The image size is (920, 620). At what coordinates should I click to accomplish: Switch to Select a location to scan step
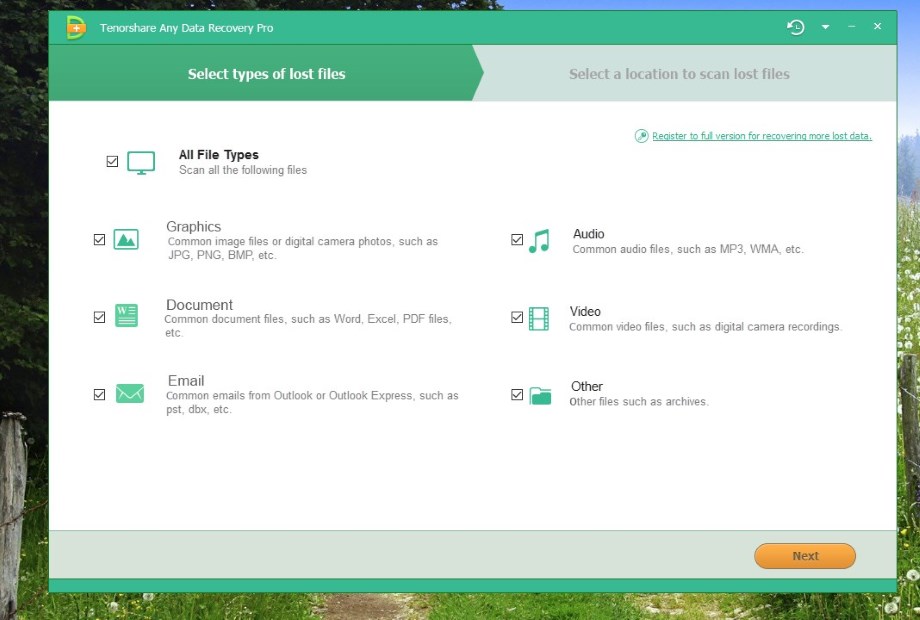point(679,74)
